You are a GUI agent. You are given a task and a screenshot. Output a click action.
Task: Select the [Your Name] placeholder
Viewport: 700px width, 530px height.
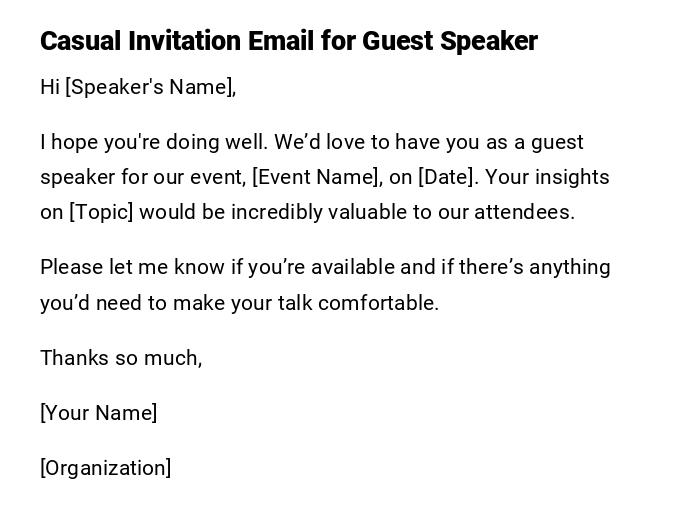point(99,413)
